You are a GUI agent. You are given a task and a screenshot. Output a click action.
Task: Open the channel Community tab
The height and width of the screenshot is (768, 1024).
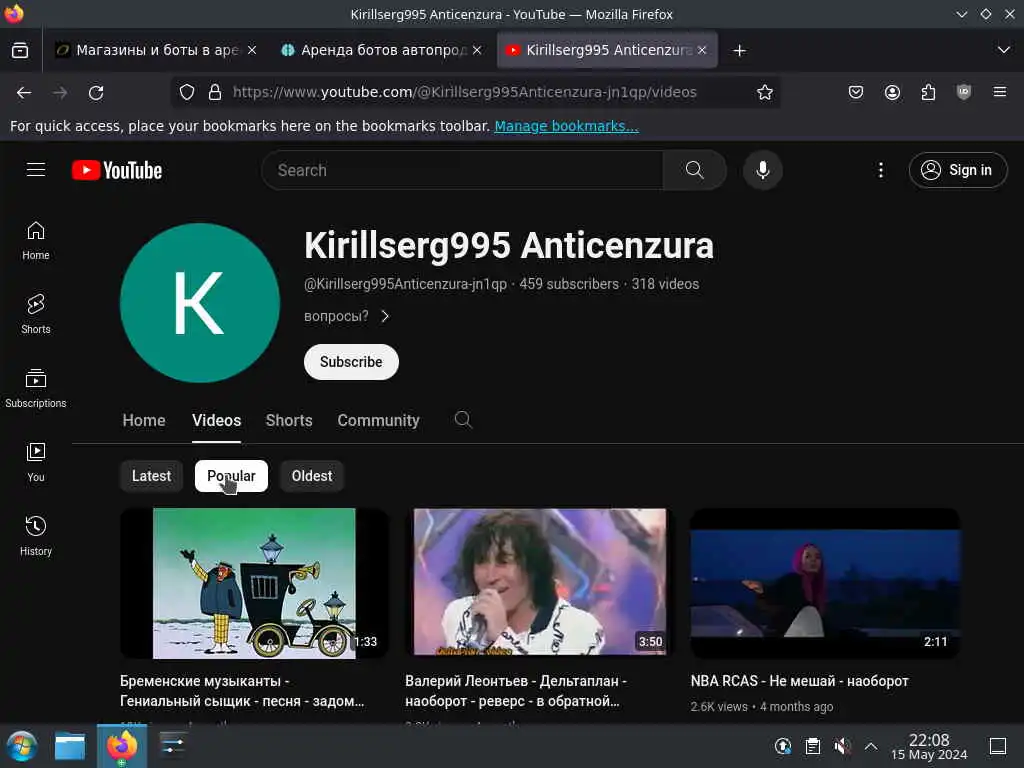(x=378, y=421)
